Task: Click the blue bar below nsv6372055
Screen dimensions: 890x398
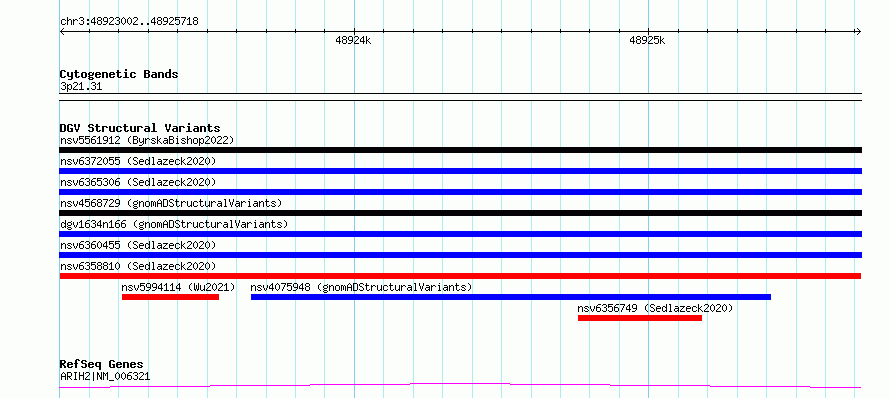Action: [x=460, y=171]
